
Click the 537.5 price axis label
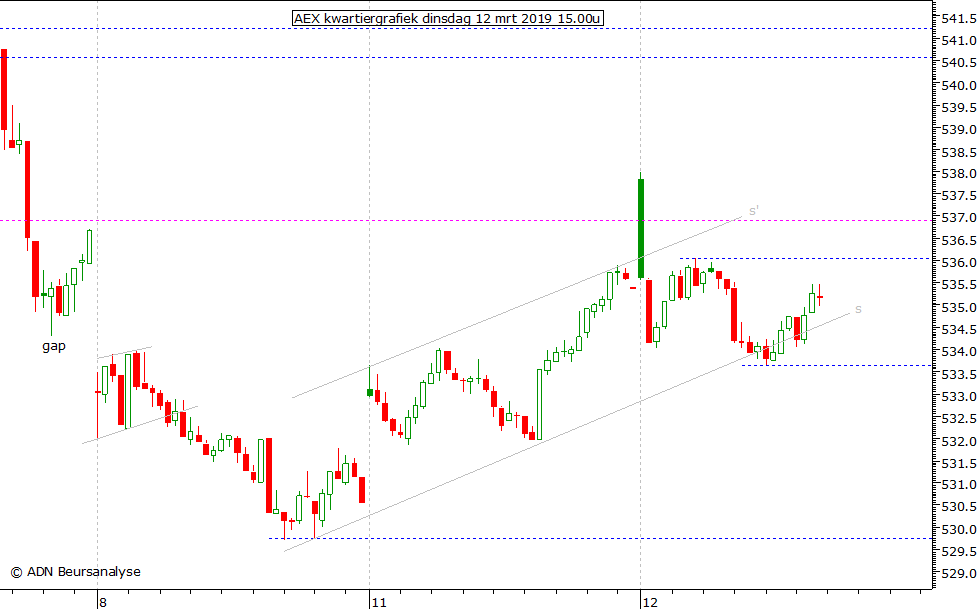click(959, 196)
